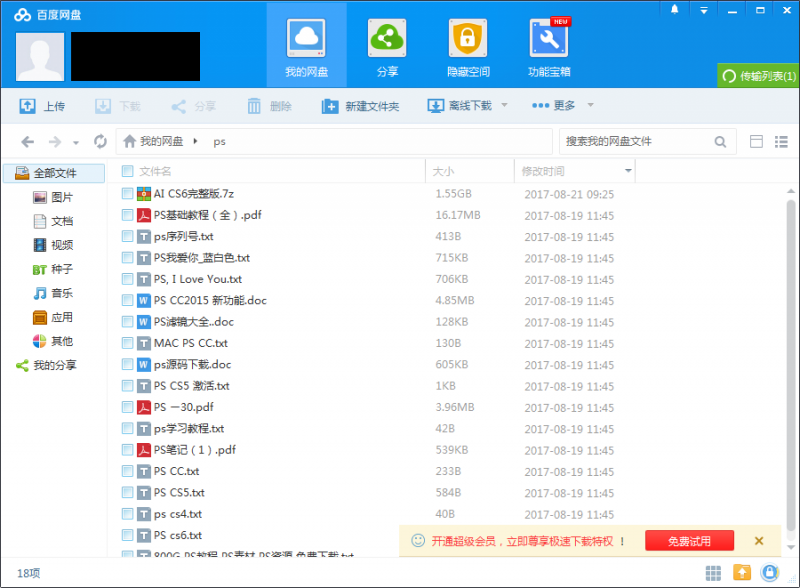Sort by 文件名 column header

(x=155, y=171)
